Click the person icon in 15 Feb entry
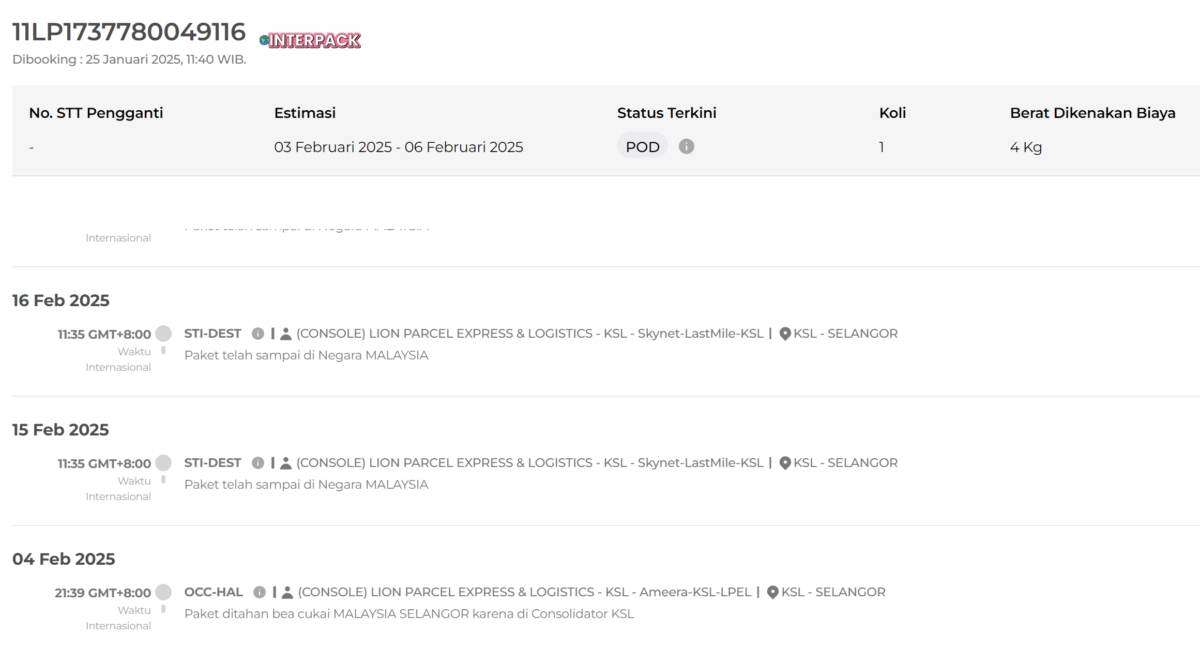 coord(286,463)
